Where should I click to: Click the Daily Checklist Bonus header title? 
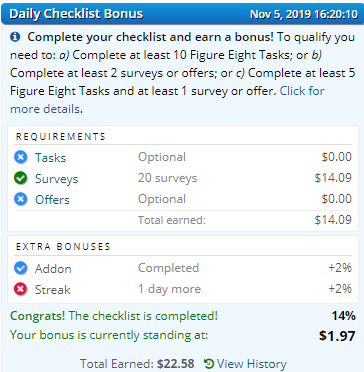76,14
